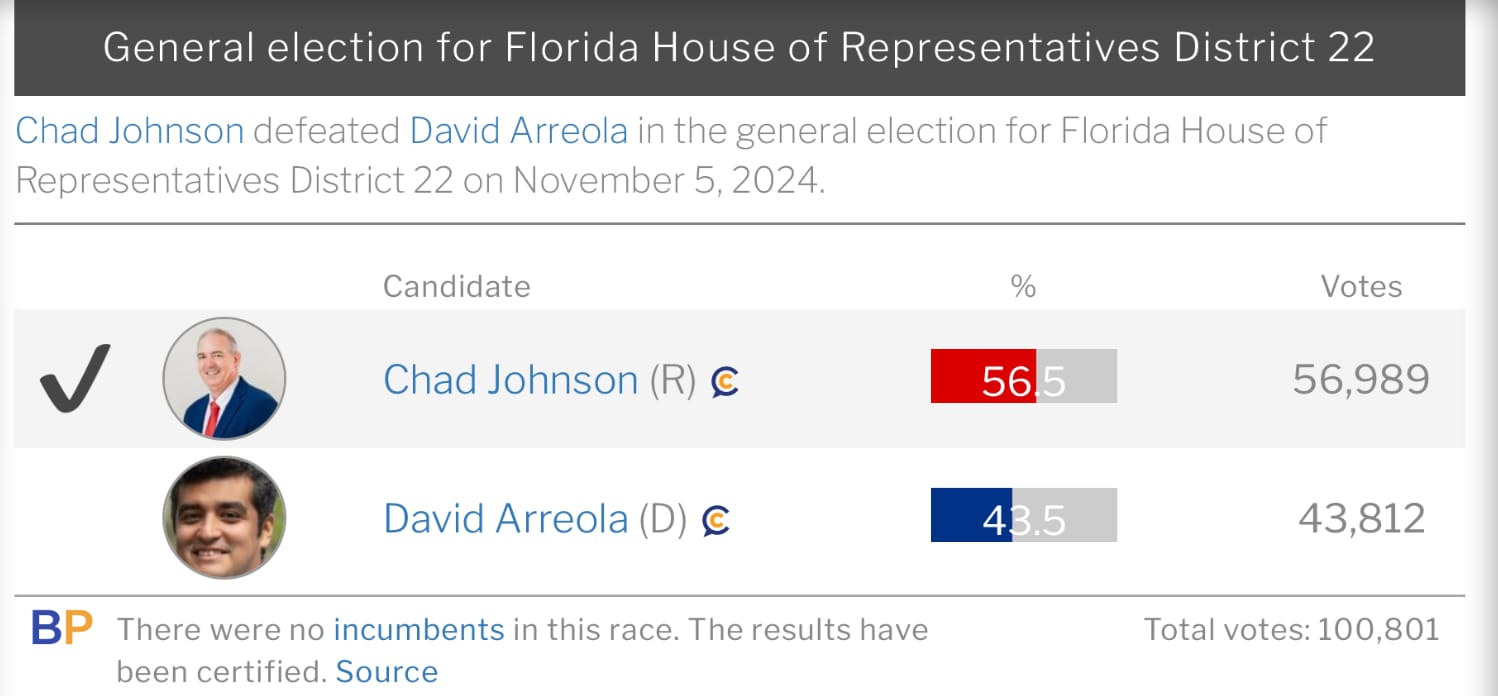
Task: Follow the incumbents link in the footer note
Action: point(419,629)
